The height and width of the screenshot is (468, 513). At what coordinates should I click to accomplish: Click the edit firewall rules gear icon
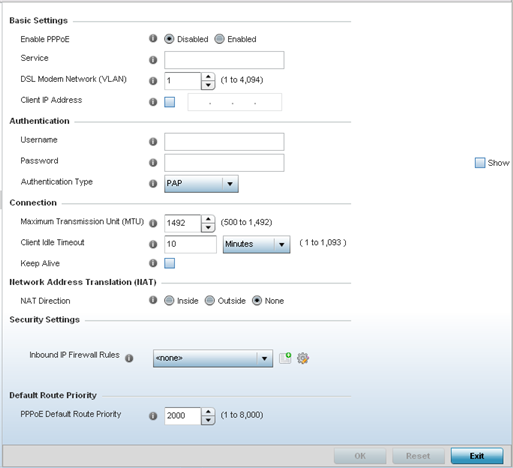303,358
